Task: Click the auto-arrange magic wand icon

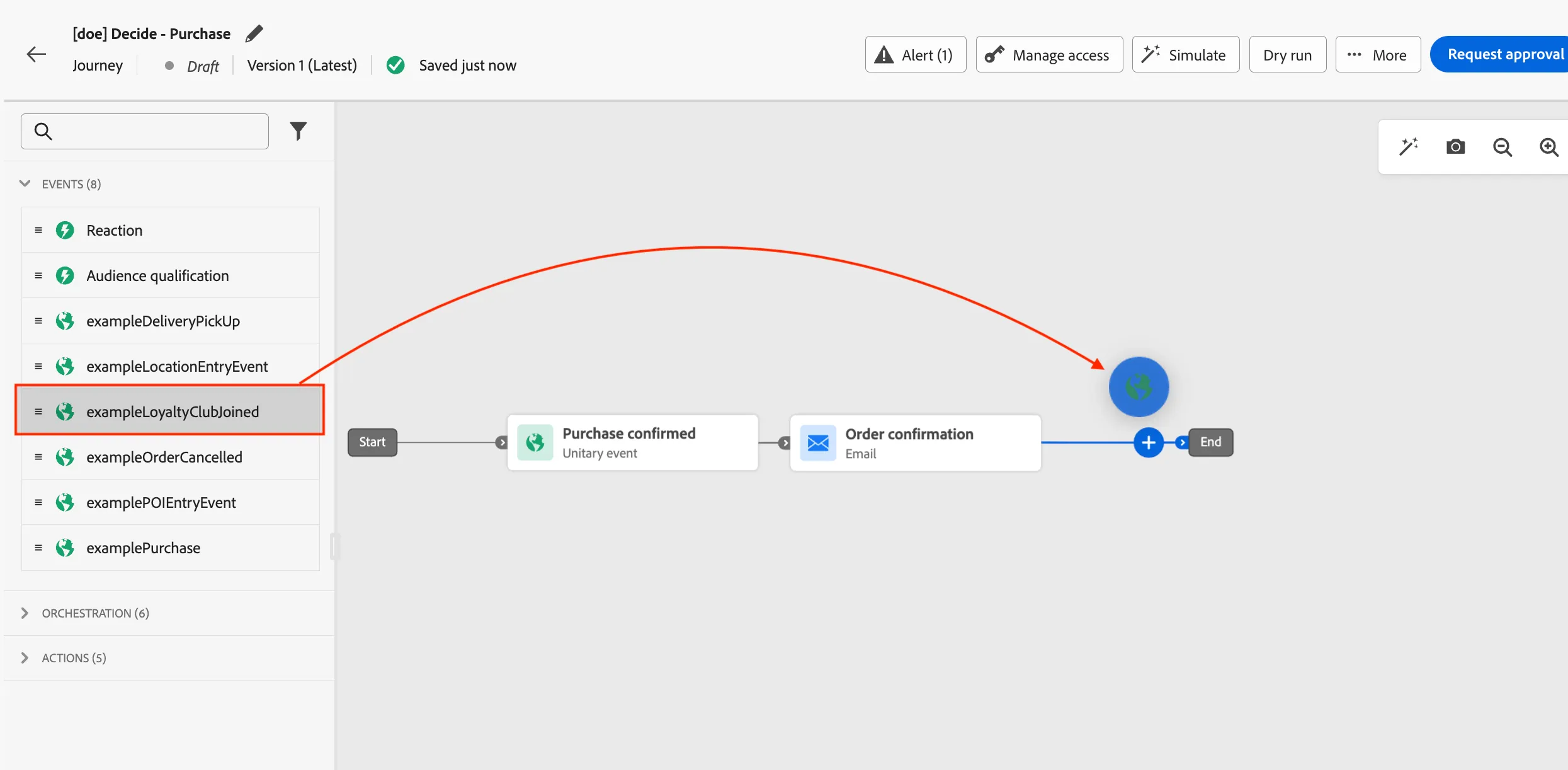Action: tap(1409, 147)
